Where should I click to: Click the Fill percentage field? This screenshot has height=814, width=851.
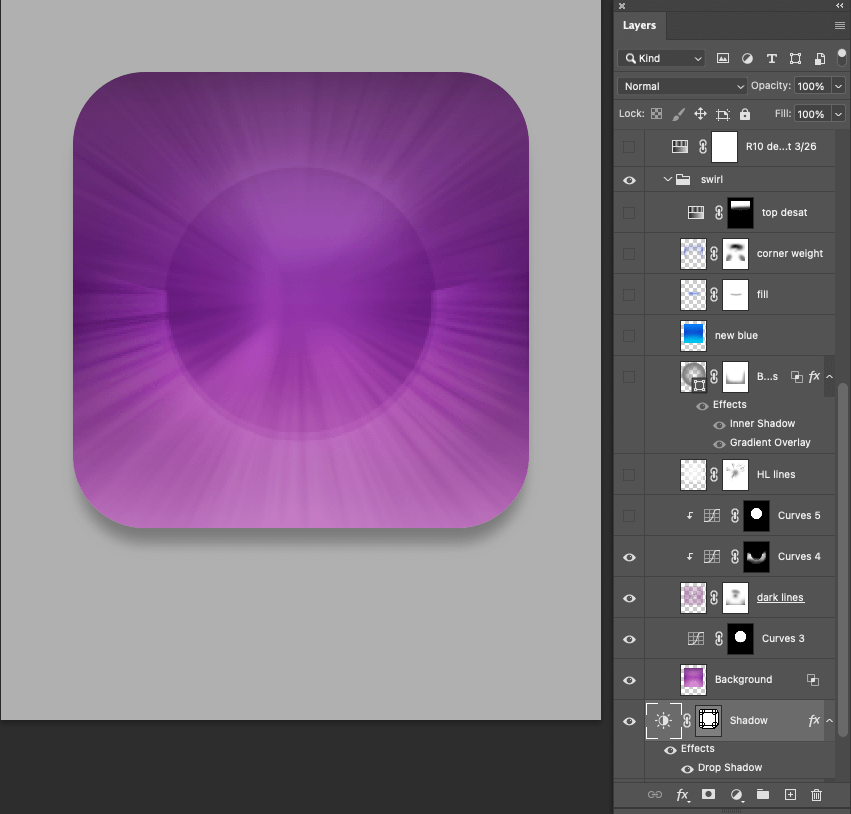pos(811,114)
